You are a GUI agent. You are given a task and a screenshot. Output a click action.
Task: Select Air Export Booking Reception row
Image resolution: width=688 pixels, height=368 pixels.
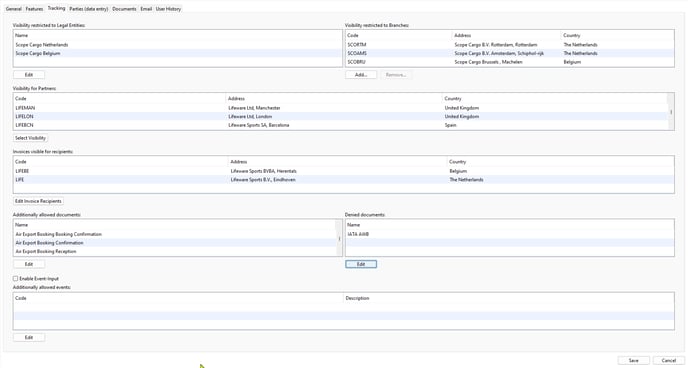click(175, 252)
